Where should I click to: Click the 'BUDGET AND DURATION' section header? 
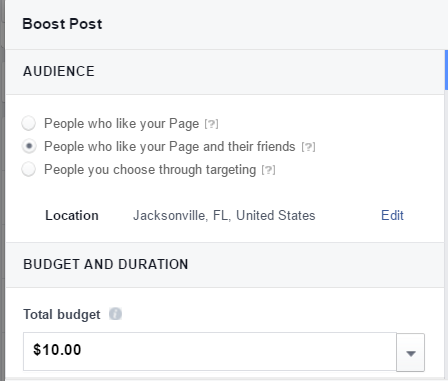point(106,264)
